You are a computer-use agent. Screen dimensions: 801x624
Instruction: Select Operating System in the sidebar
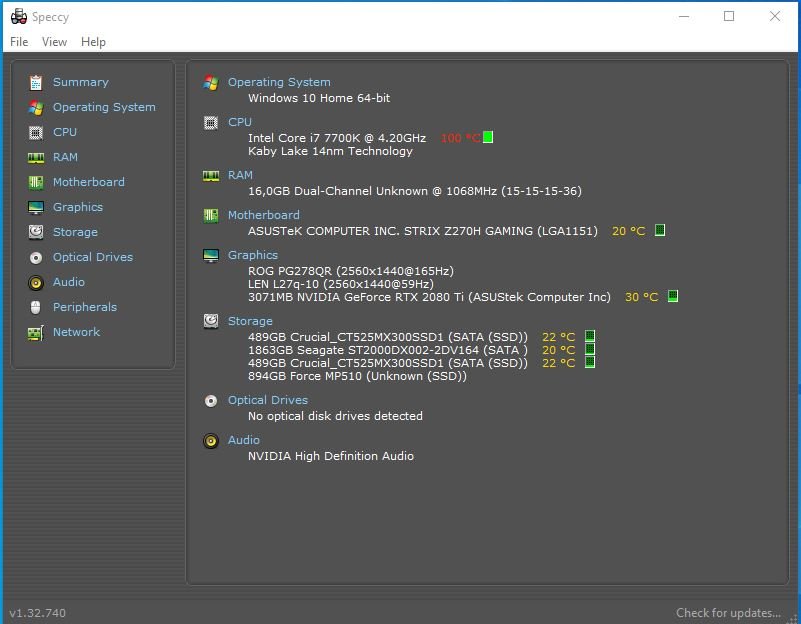point(104,107)
